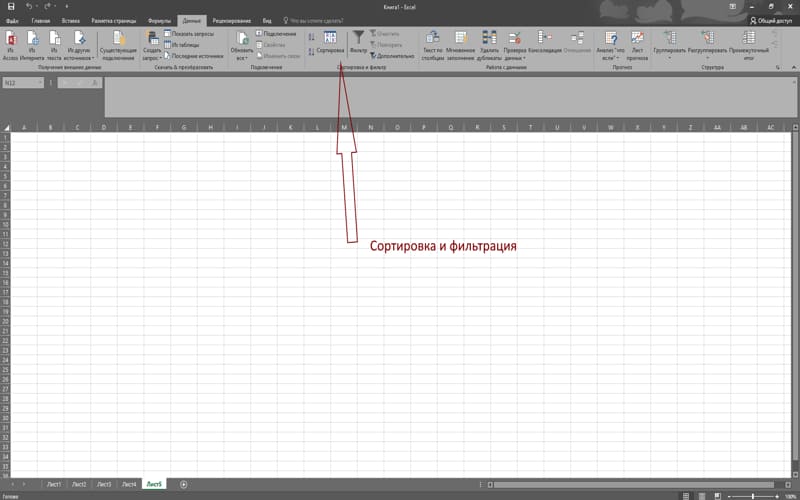The image size is (800, 500).
Task: Customize the Quick Access Toolbar dropdown
Action: (67, 7)
